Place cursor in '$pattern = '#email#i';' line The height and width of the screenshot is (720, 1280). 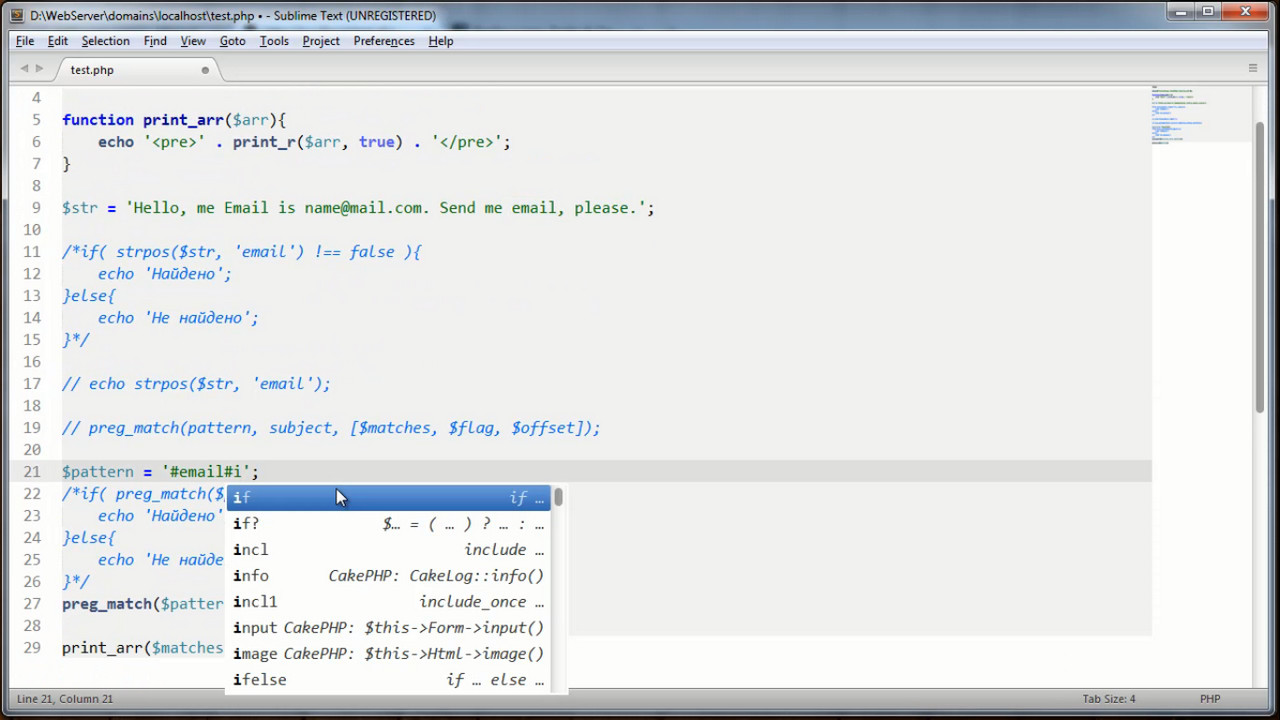[x=160, y=472]
